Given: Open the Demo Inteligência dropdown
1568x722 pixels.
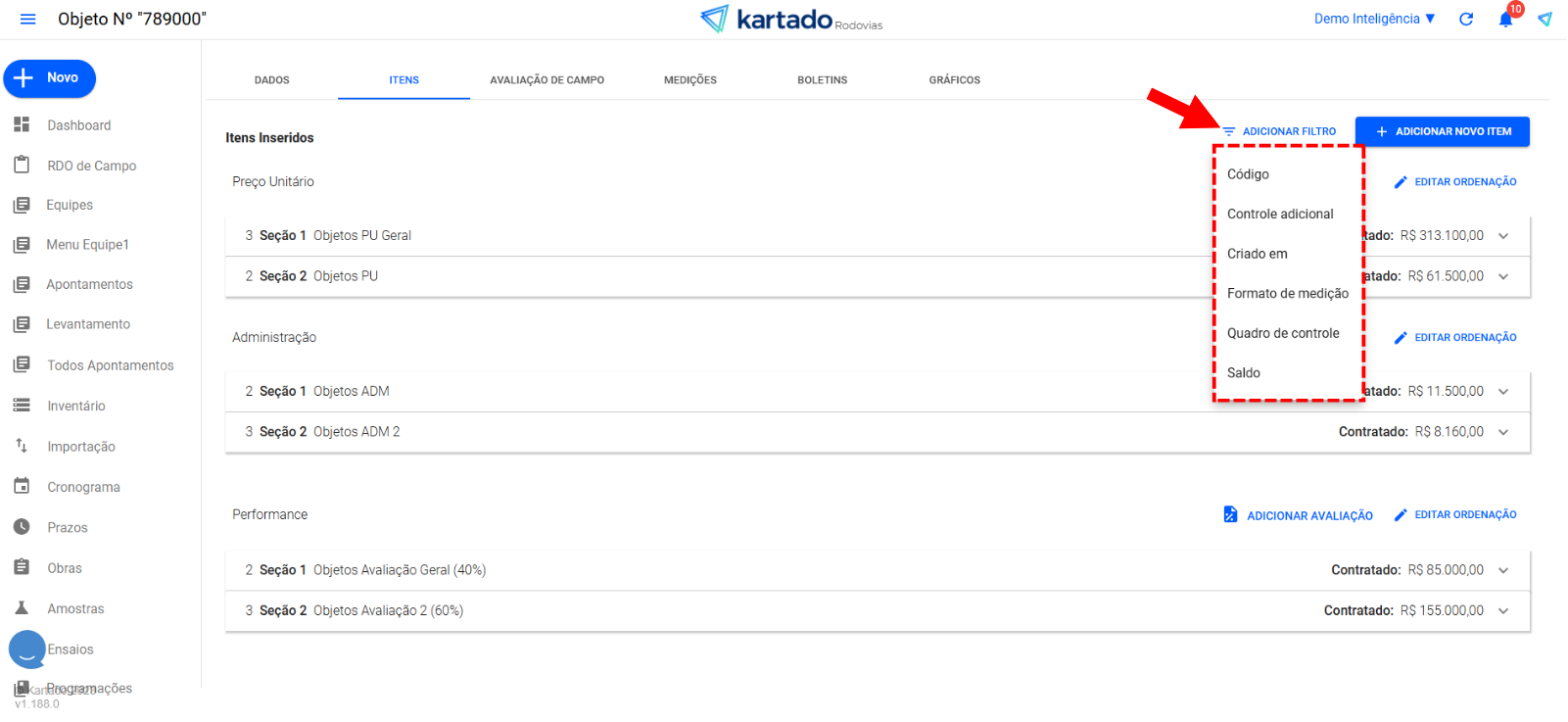Looking at the screenshot, I should click(1374, 20).
